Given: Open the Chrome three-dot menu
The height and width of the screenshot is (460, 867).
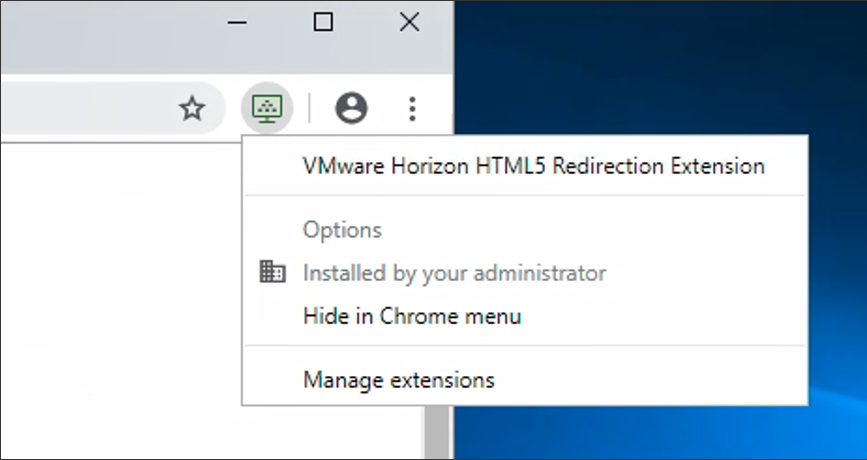Looking at the screenshot, I should pos(413,108).
